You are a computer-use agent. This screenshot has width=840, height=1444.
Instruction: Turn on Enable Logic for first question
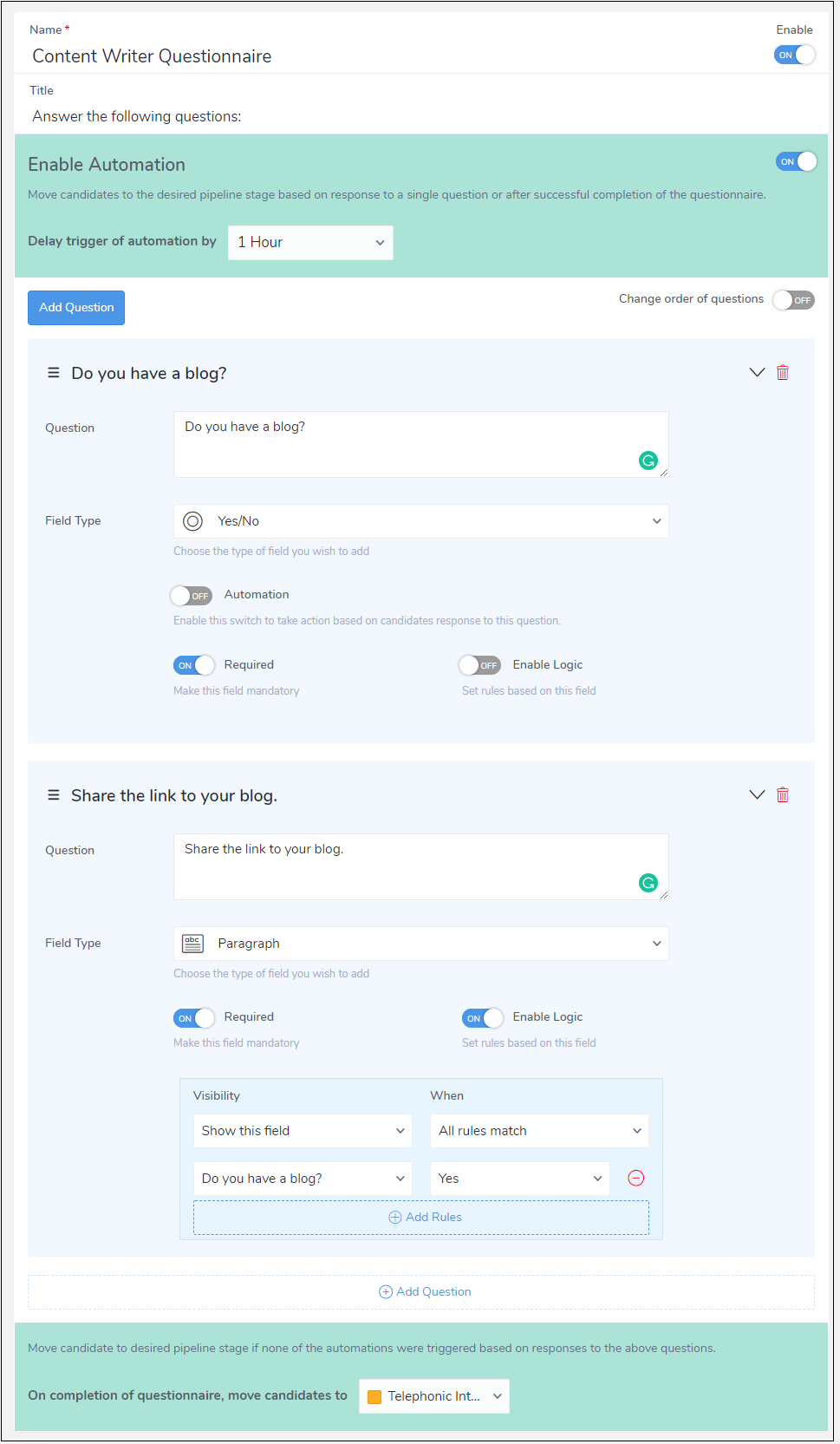pyautogui.click(x=480, y=665)
